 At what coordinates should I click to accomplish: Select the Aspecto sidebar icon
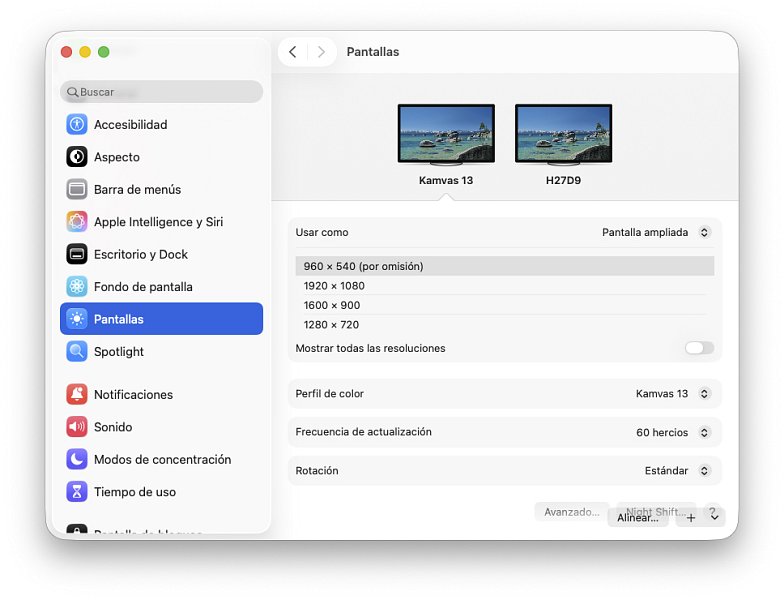77,157
